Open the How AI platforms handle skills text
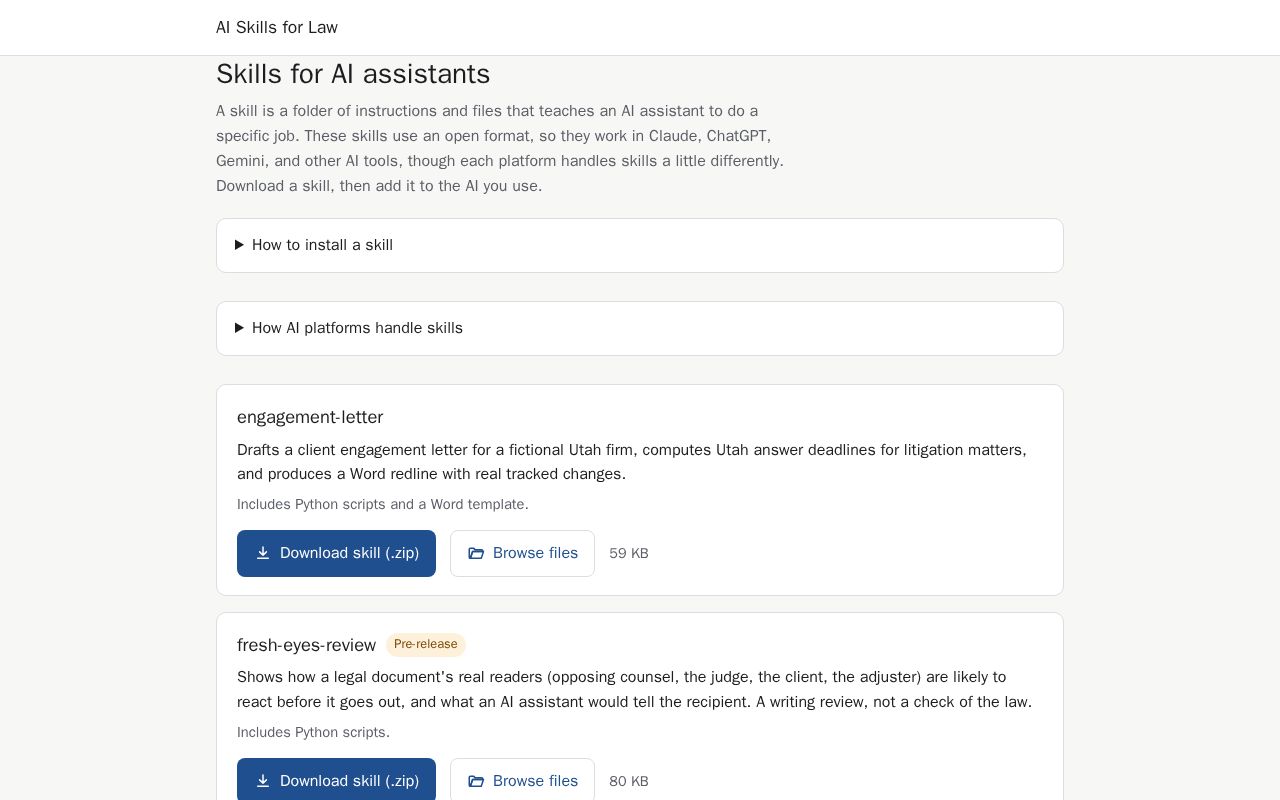The width and height of the screenshot is (1280, 800). coord(357,328)
